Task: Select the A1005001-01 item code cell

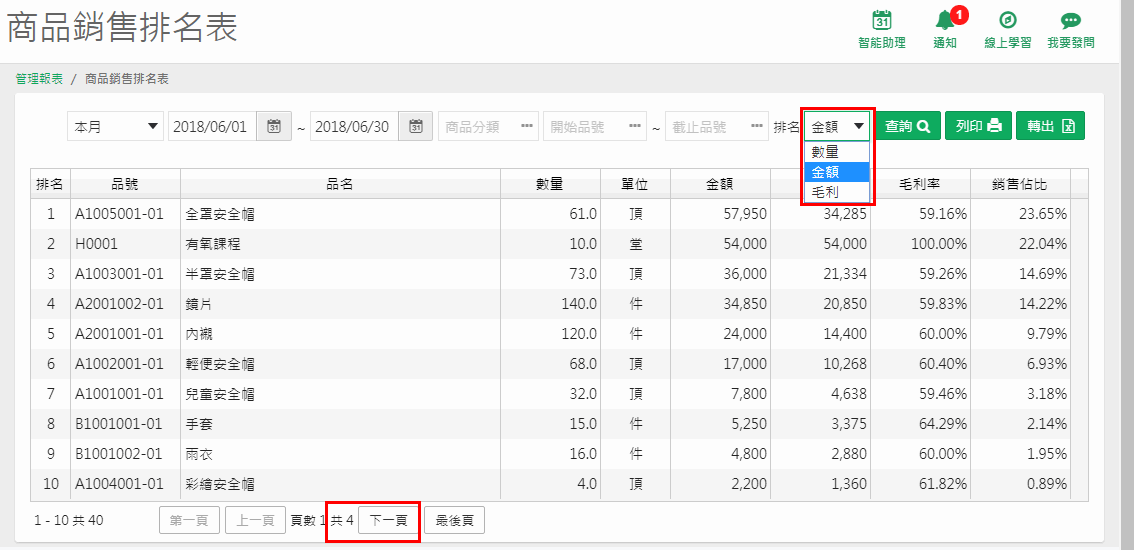Action: pos(125,214)
